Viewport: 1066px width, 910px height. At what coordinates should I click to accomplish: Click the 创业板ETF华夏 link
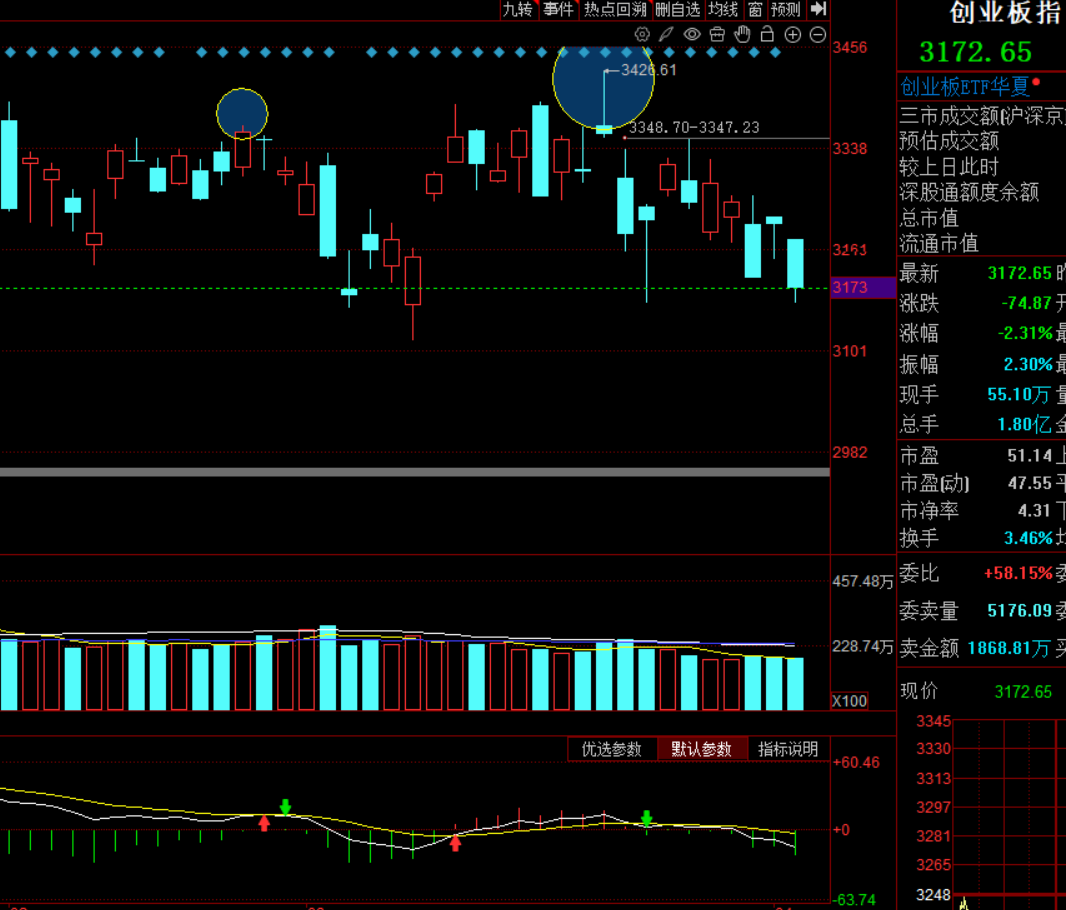click(965, 87)
